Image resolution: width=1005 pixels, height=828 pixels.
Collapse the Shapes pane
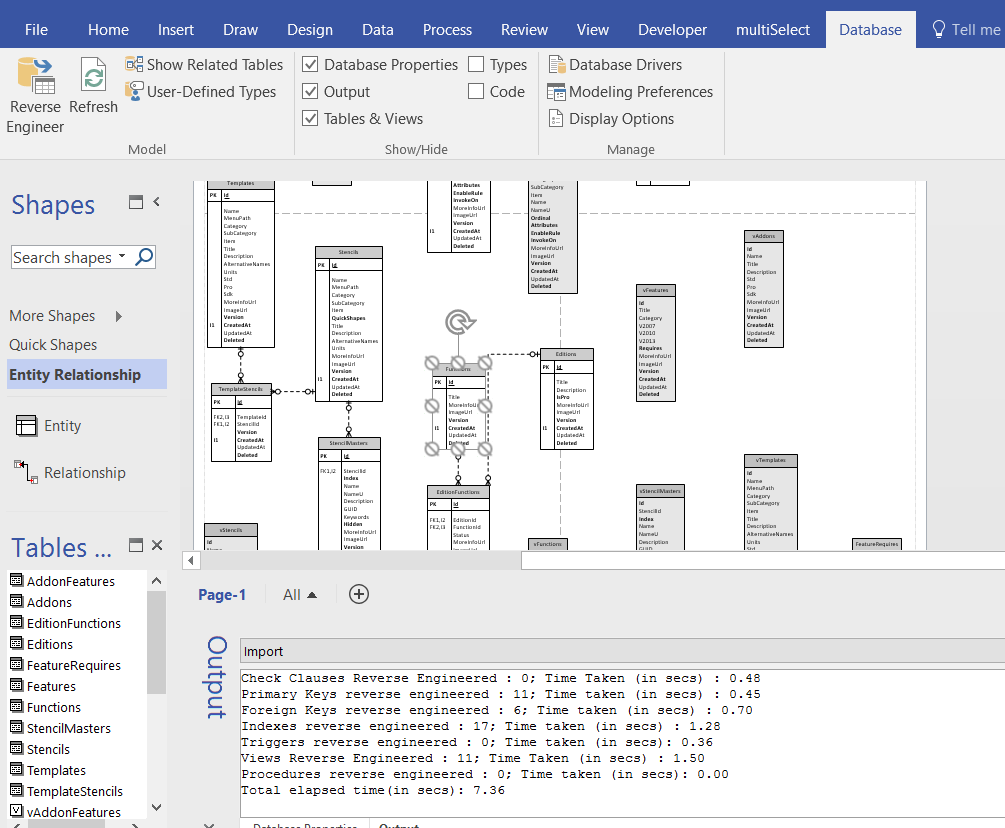[x=157, y=202]
